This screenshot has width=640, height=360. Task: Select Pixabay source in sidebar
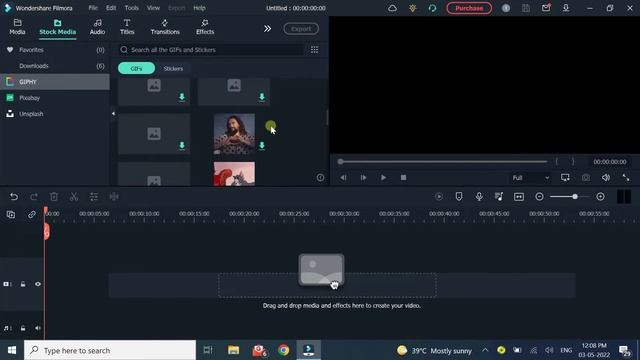[x=55, y=98]
